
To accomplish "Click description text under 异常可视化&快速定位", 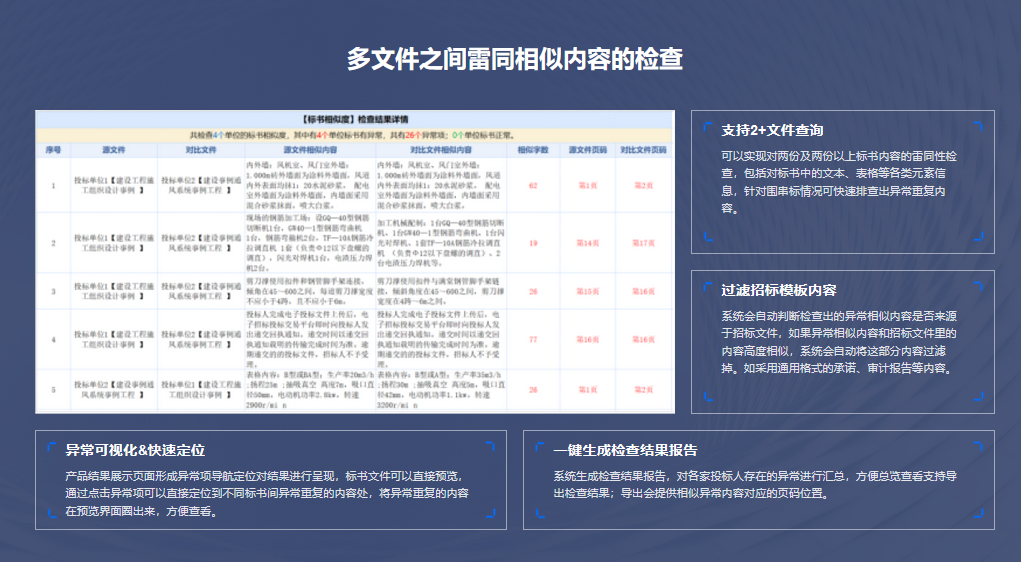I will point(267,494).
